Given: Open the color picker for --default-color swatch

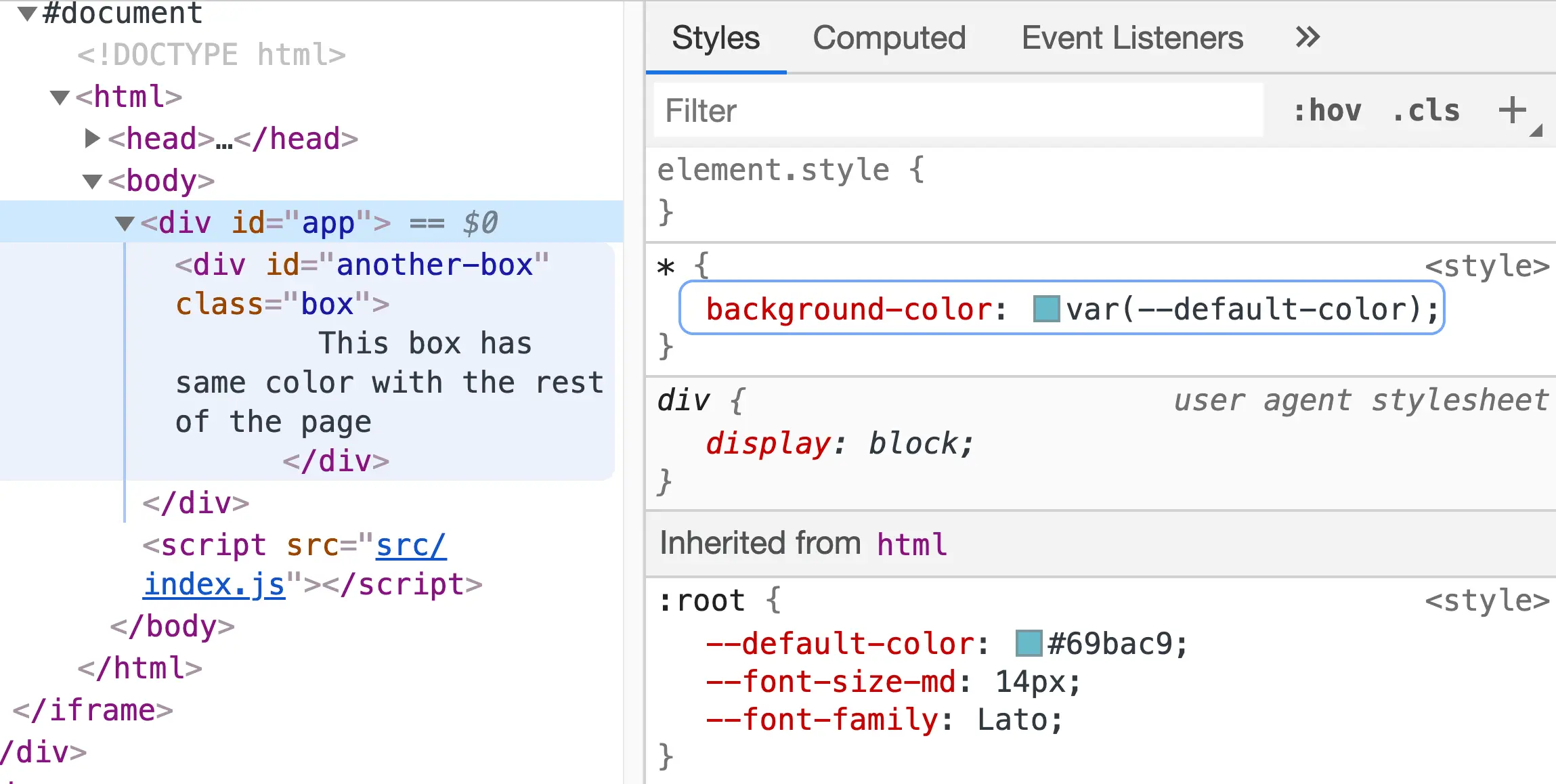Looking at the screenshot, I should pos(1029,644).
